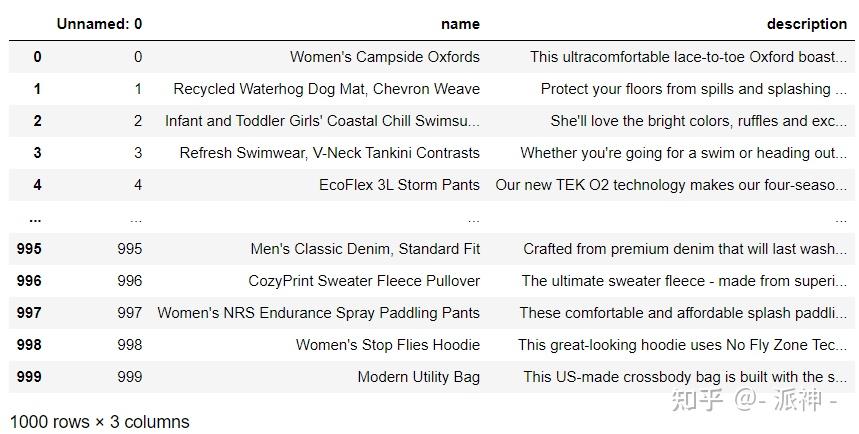Image resolution: width=859 pixels, height=434 pixels.
Task: Click CozyPrint Sweater Fleece Pullover cell
Action: (x=364, y=281)
